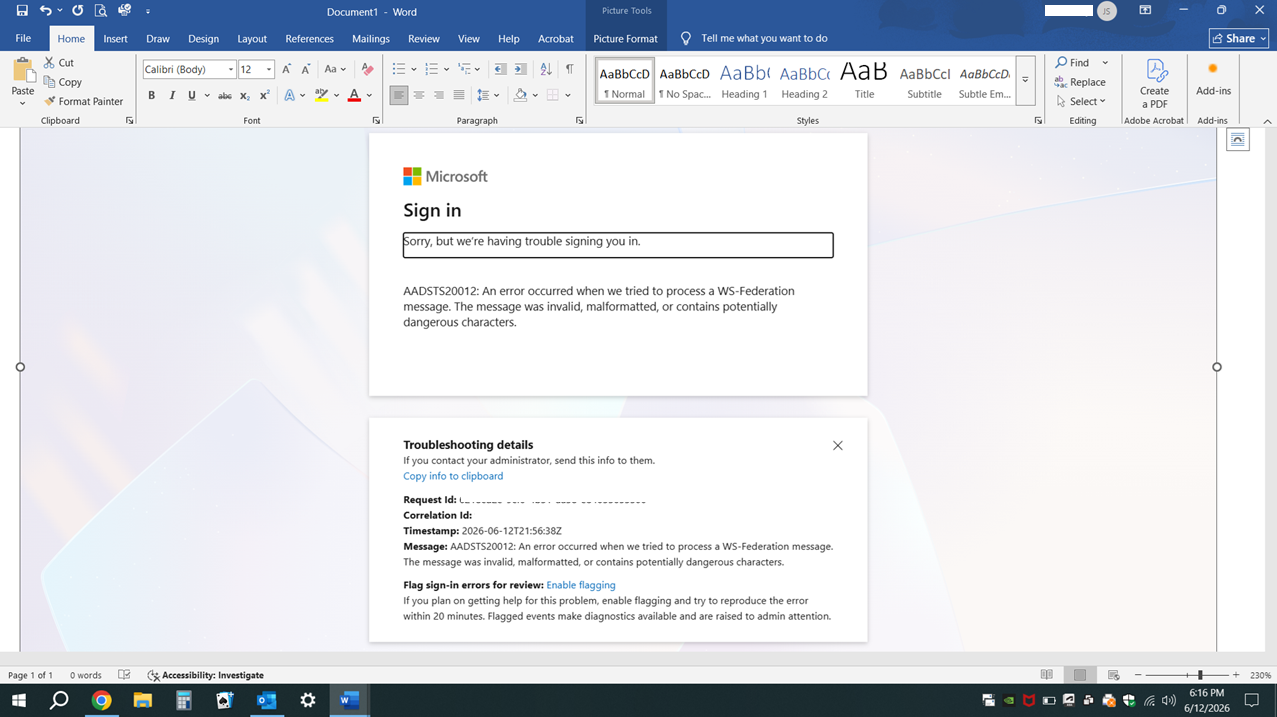Copy the selected content
The width and height of the screenshot is (1277, 717).
pyautogui.click(x=62, y=82)
